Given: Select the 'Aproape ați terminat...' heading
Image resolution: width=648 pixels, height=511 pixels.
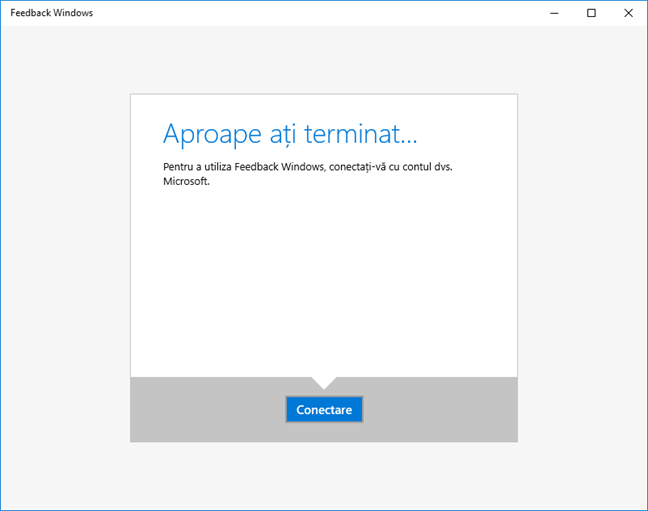Looking at the screenshot, I should click(x=290, y=134).
